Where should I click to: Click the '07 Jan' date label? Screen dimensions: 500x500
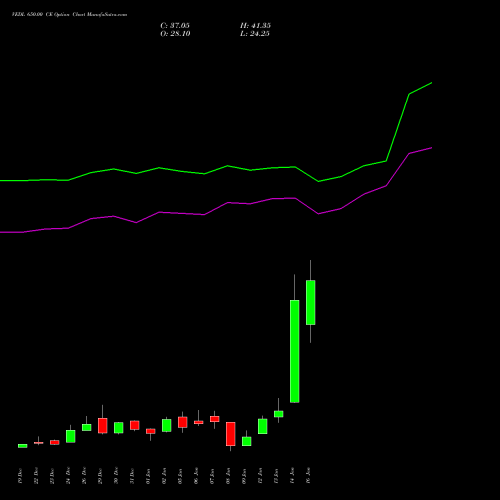[x=212, y=476]
